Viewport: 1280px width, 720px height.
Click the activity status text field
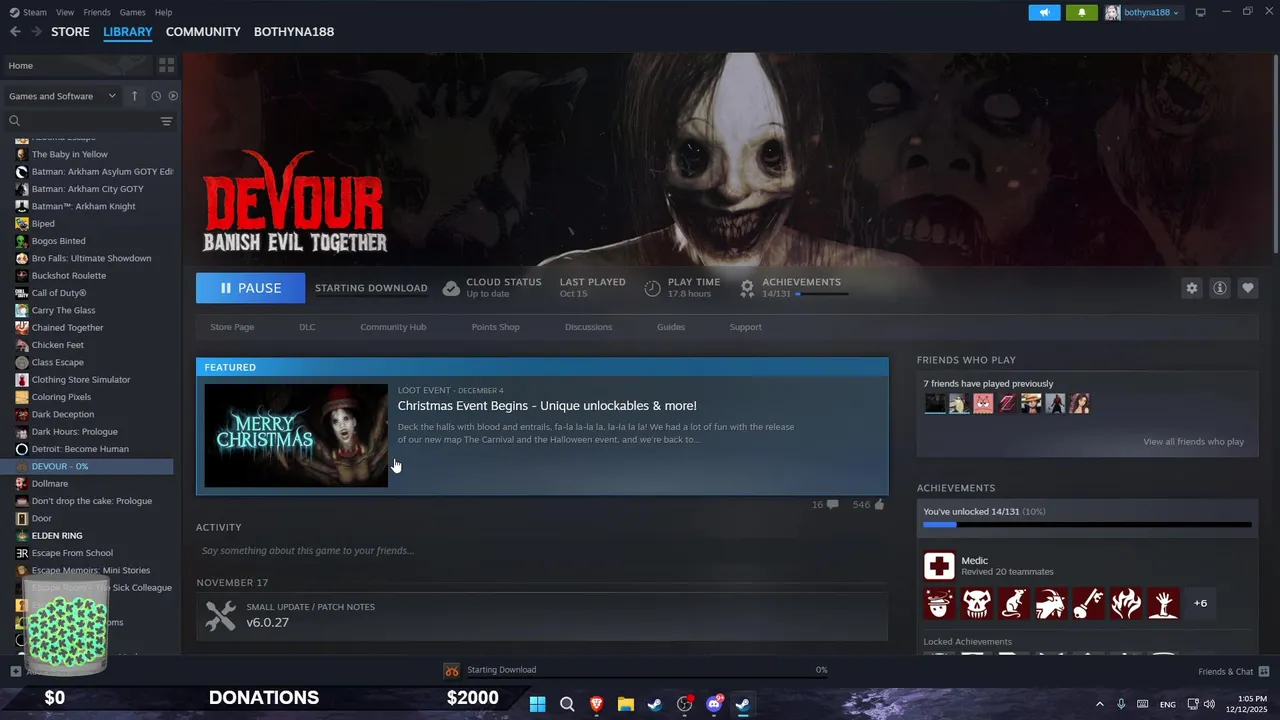coord(542,551)
